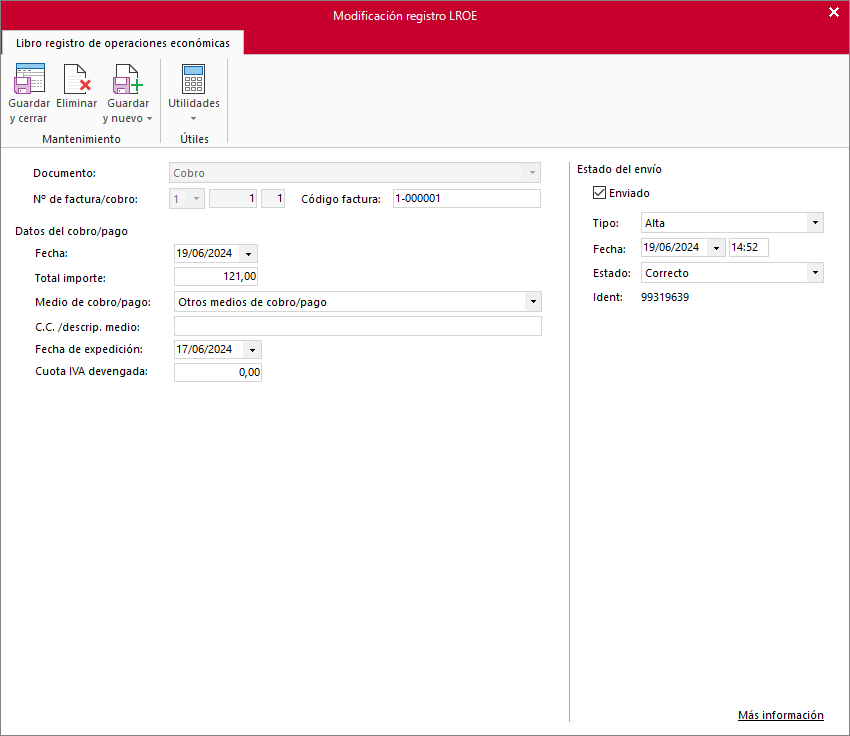Image resolution: width=850 pixels, height=736 pixels.
Task: Click the small order number field before Código factura
Action: (273, 199)
